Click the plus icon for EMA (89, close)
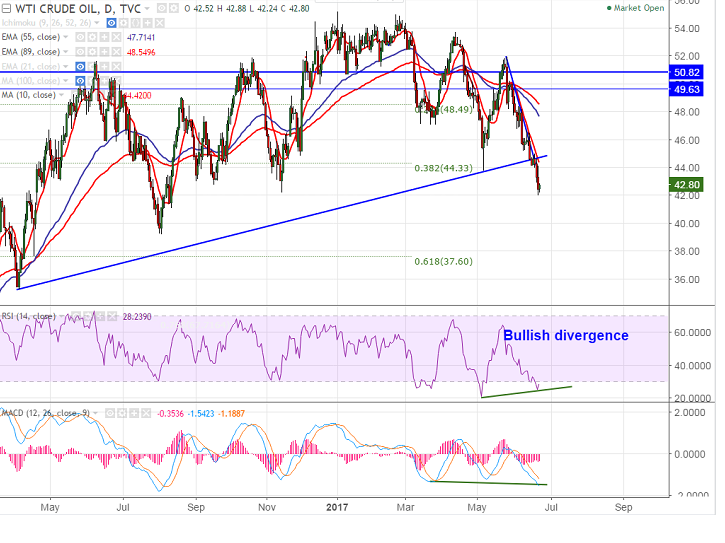This screenshot has width=725, height=543. point(104,52)
